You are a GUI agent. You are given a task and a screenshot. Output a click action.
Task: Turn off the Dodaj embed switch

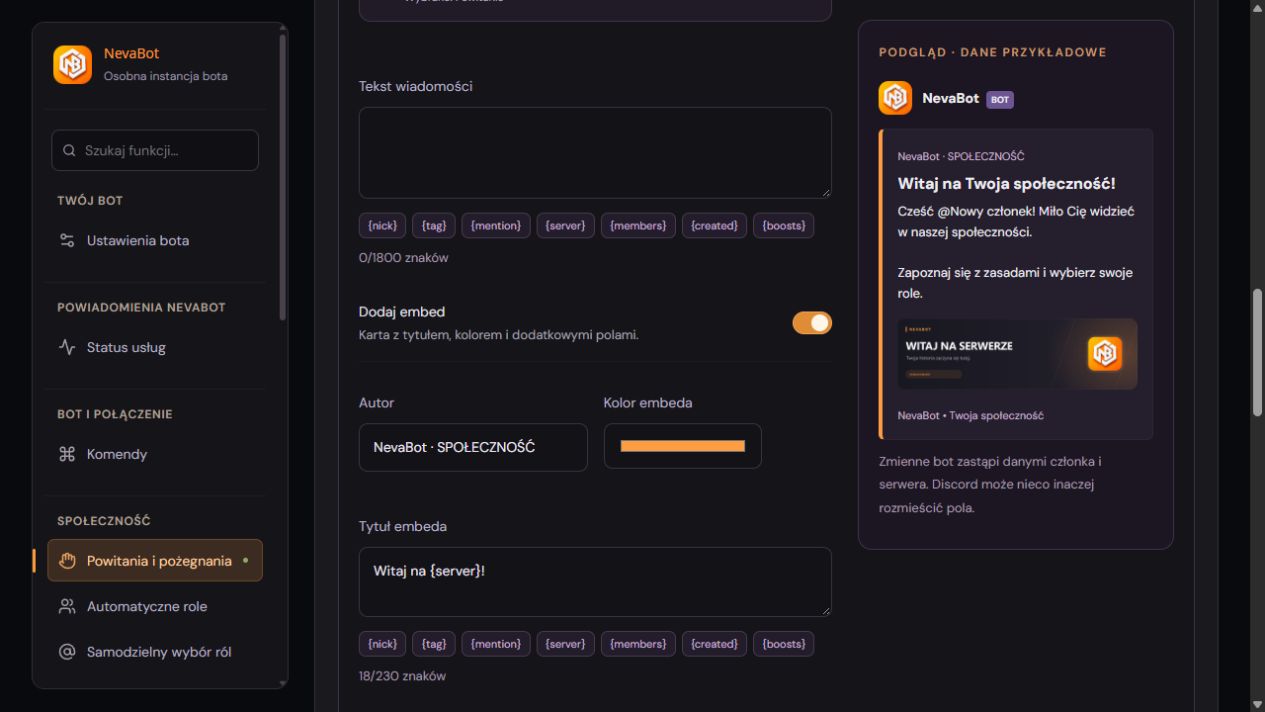click(x=812, y=323)
